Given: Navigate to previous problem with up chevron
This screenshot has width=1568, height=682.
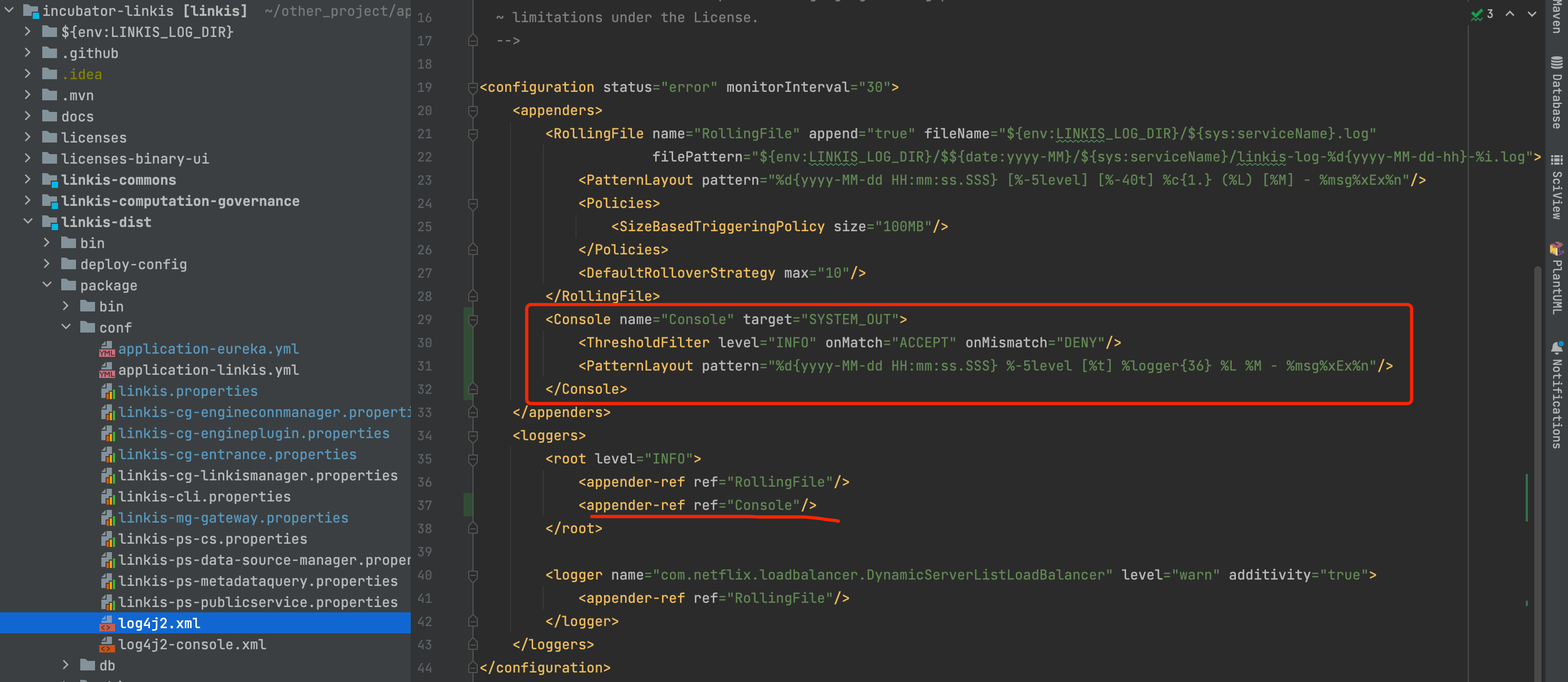Looking at the screenshot, I should pyautogui.click(x=1509, y=13).
